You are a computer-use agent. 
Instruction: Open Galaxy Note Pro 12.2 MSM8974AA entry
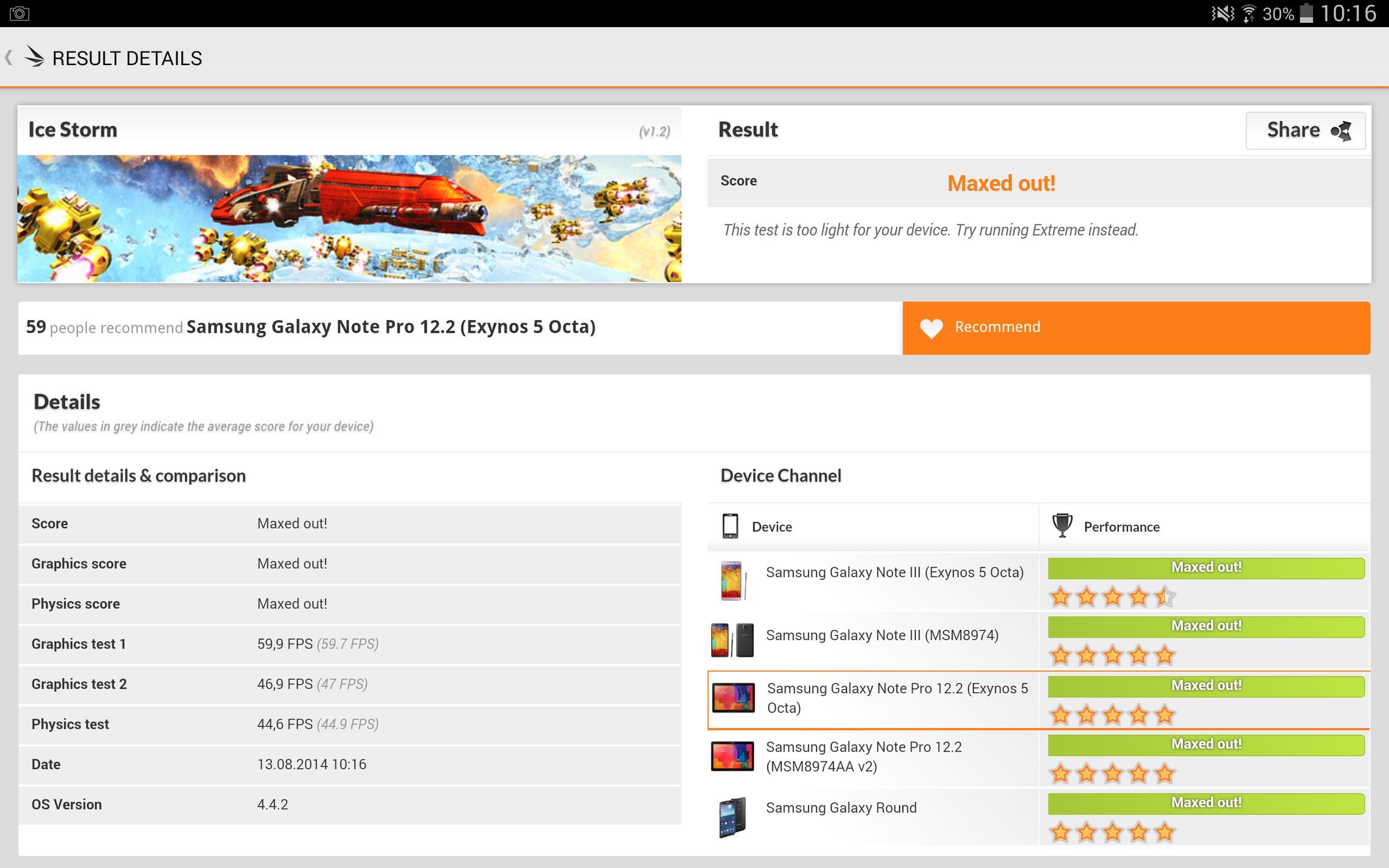pos(863,756)
